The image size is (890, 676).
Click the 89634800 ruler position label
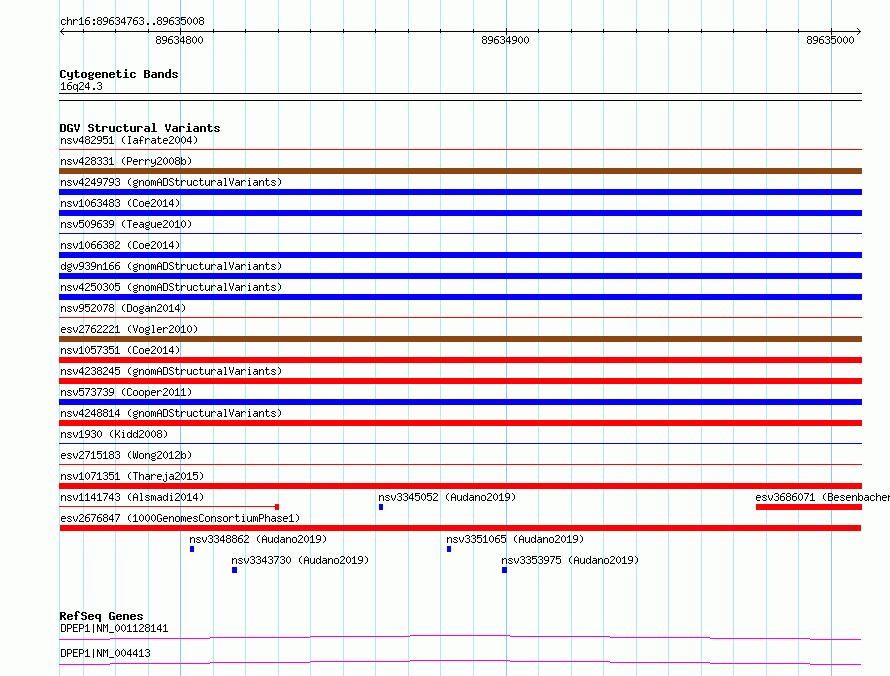pyautogui.click(x=179, y=40)
